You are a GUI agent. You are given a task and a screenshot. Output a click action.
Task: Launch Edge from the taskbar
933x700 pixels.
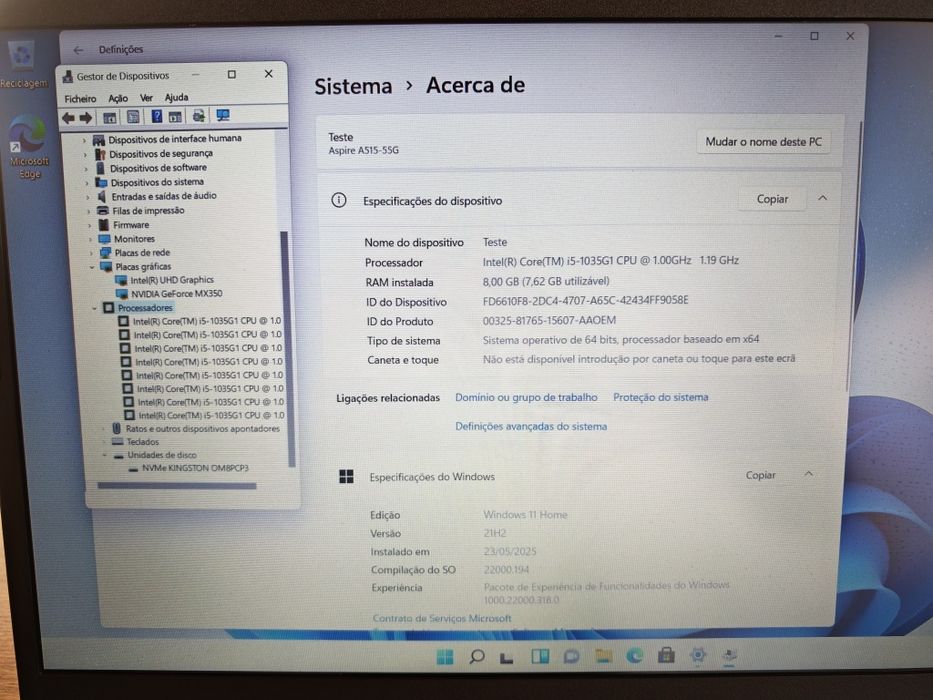click(635, 655)
